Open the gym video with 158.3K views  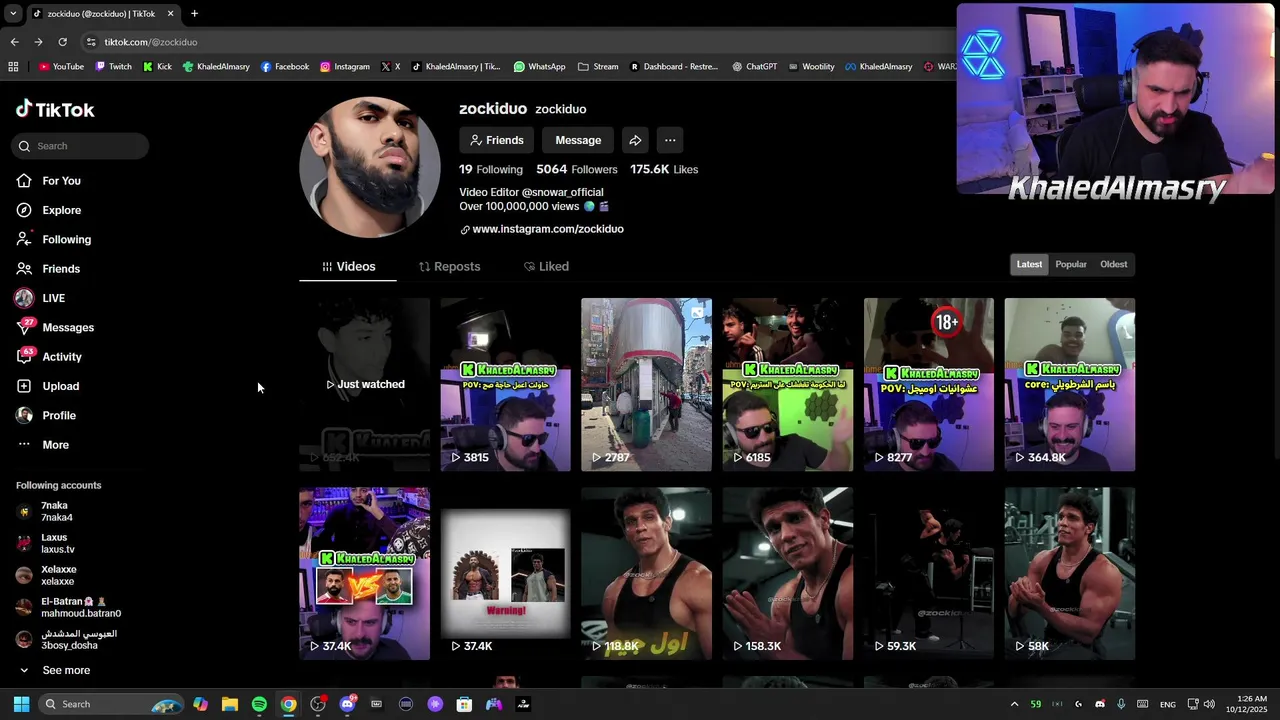(788, 574)
